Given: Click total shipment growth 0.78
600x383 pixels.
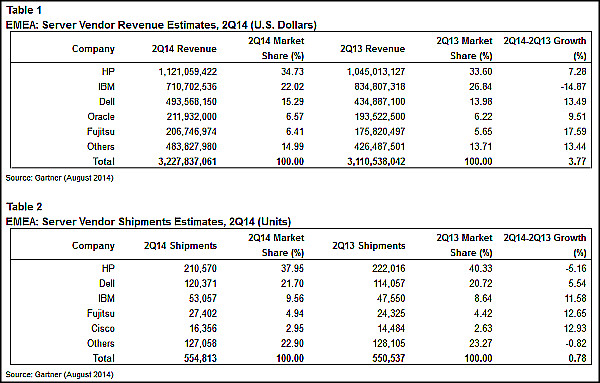Looking at the screenshot, I should pyautogui.click(x=577, y=358).
